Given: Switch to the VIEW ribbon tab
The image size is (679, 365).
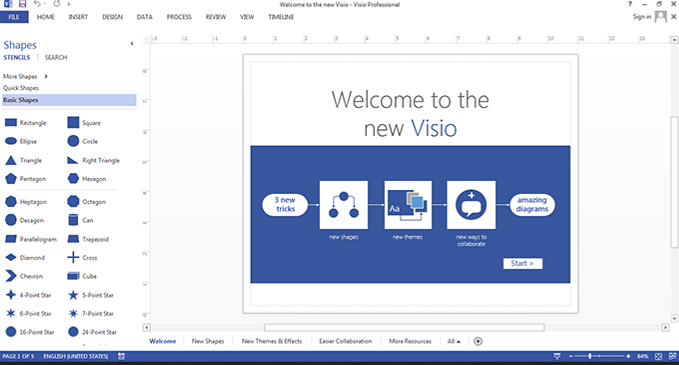Looking at the screenshot, I should click(x=247, y=17).
